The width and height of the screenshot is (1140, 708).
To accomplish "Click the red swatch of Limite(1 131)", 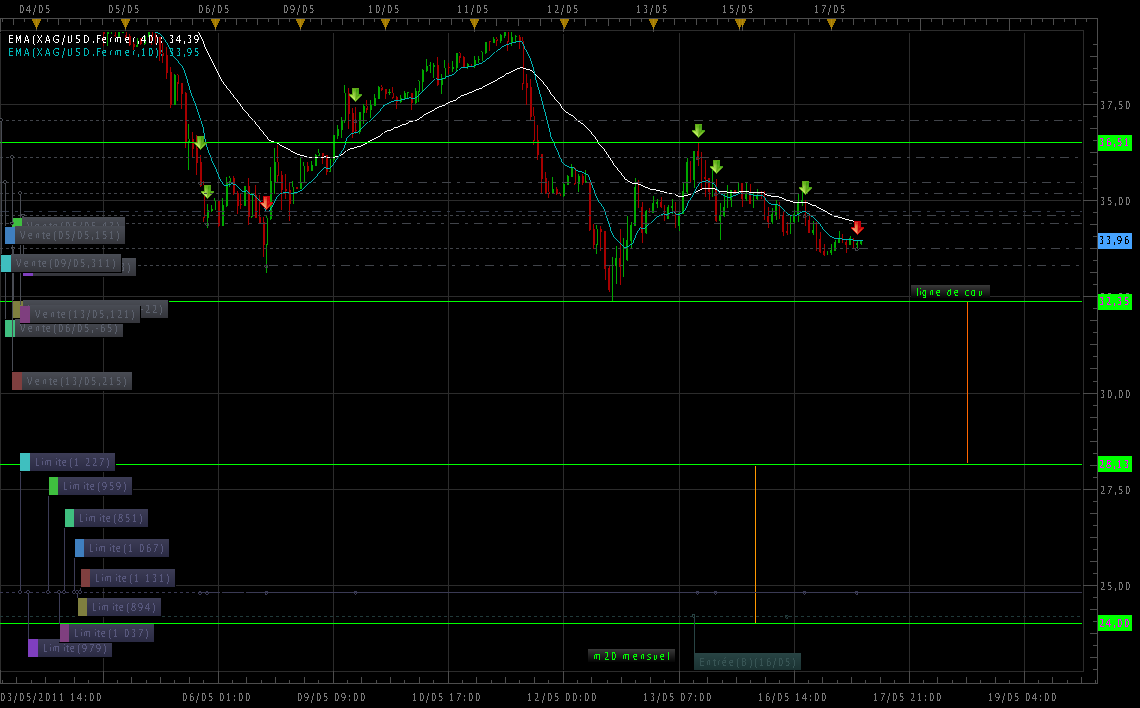I will (86, 578).
